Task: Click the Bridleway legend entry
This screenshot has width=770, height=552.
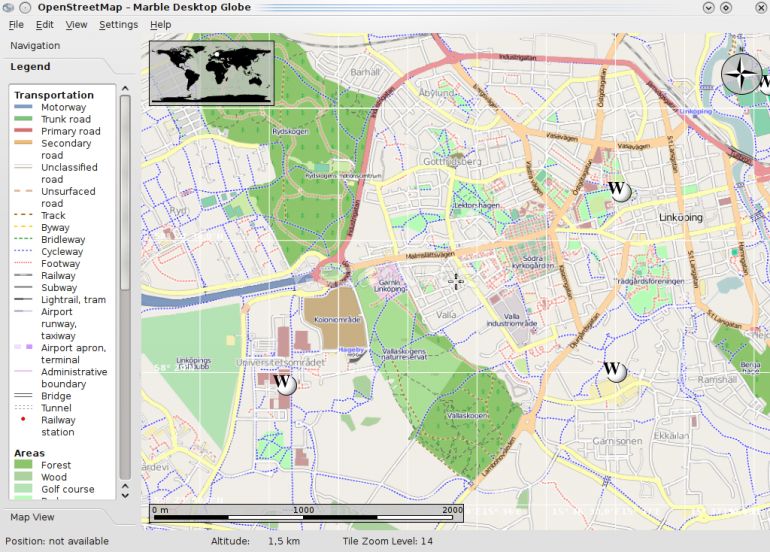Action: [x=63, y=240]
